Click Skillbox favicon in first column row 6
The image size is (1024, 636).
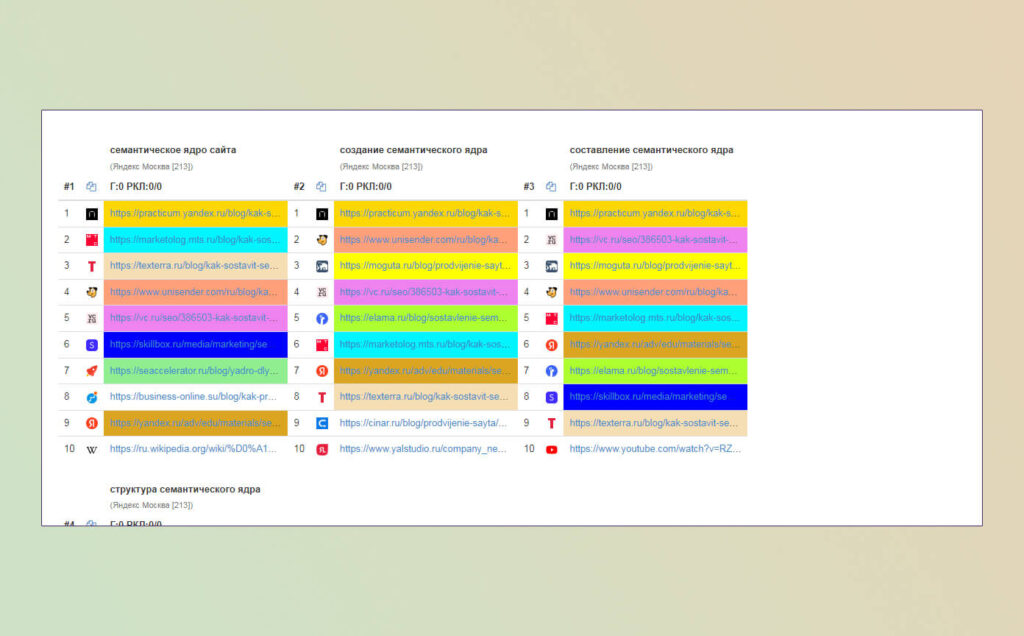(x=92, y=345)
